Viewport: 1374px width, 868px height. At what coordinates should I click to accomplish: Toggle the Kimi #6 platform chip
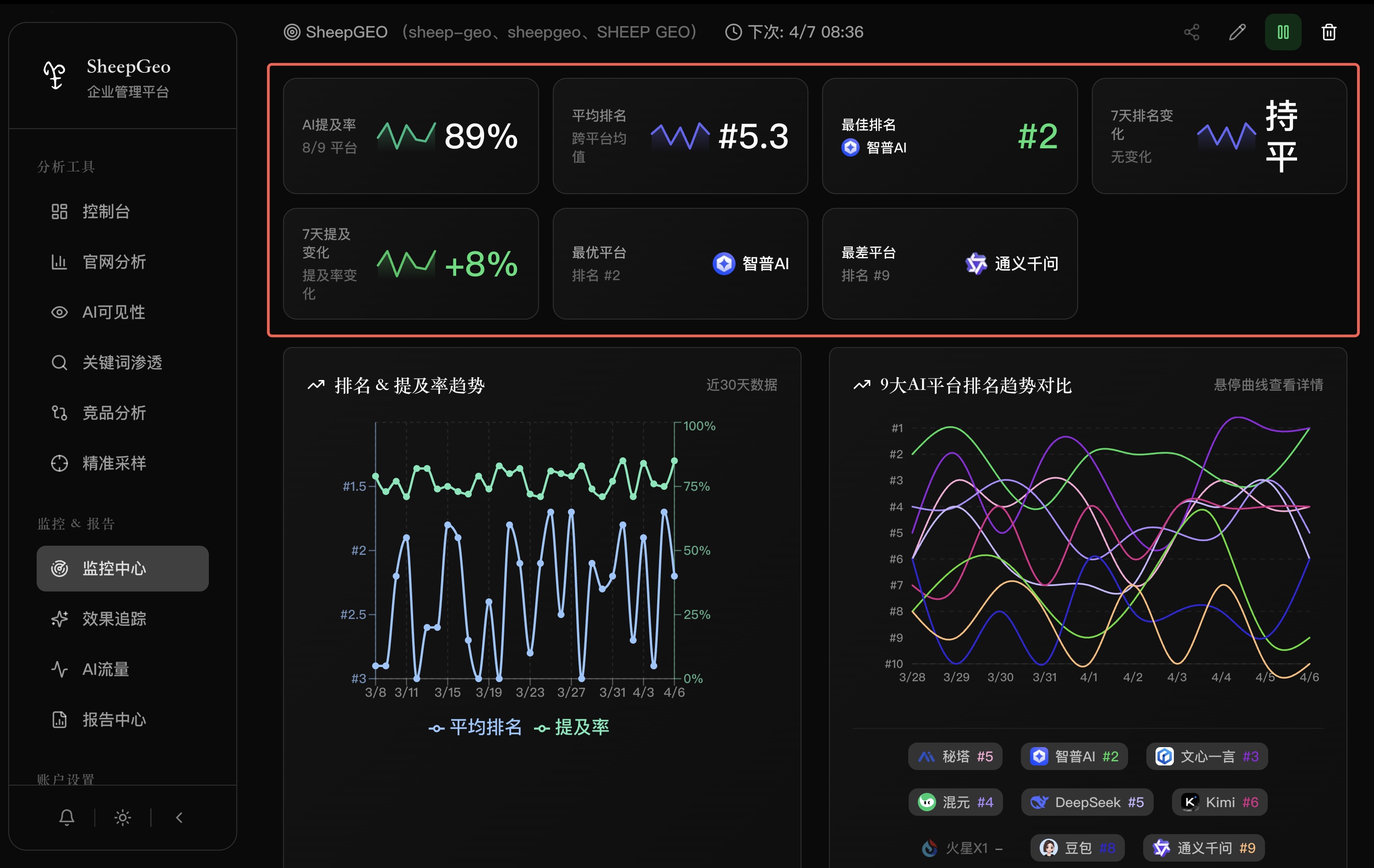pyautogui.click(x=1219, y=802)
